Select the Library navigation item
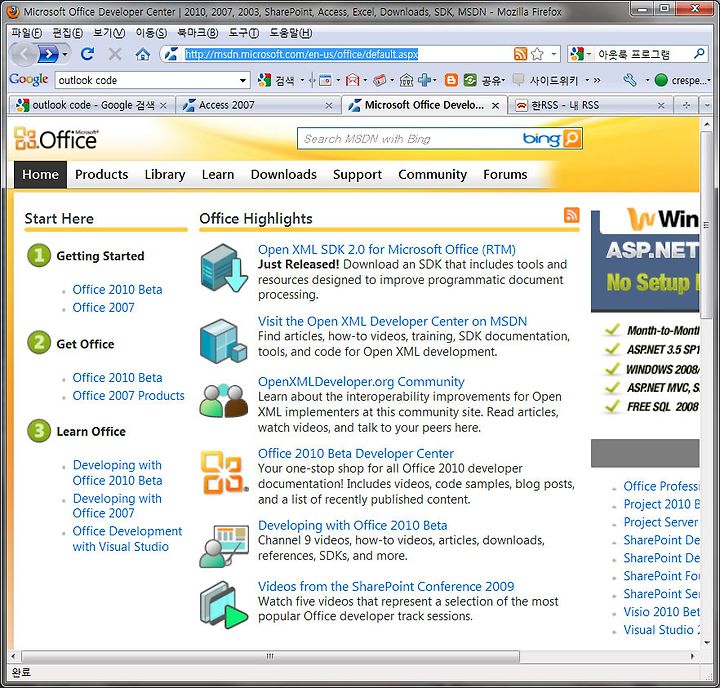 pyautogui.click(x=165, y=175)
